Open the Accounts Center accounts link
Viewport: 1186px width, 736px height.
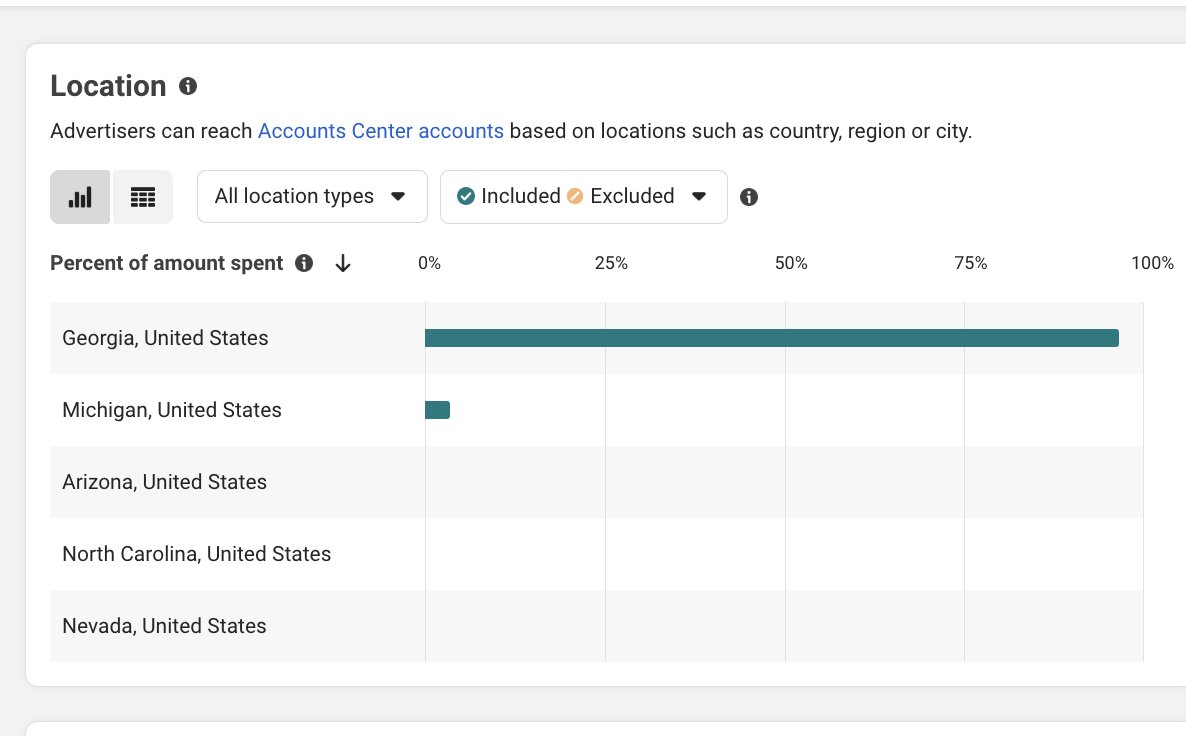[x=380, y=131]
